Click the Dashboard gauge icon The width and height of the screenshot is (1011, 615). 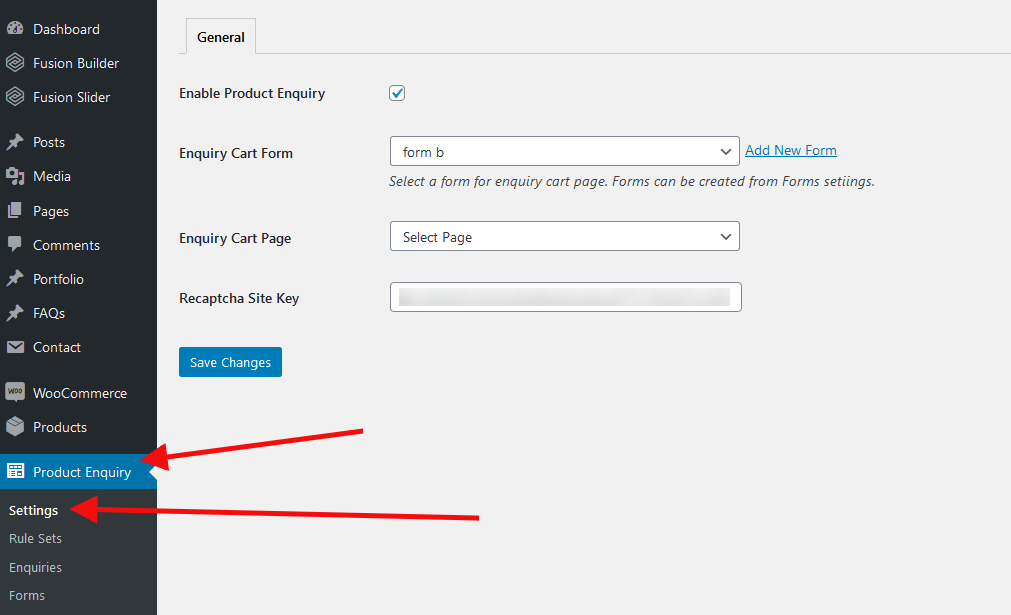15,29
